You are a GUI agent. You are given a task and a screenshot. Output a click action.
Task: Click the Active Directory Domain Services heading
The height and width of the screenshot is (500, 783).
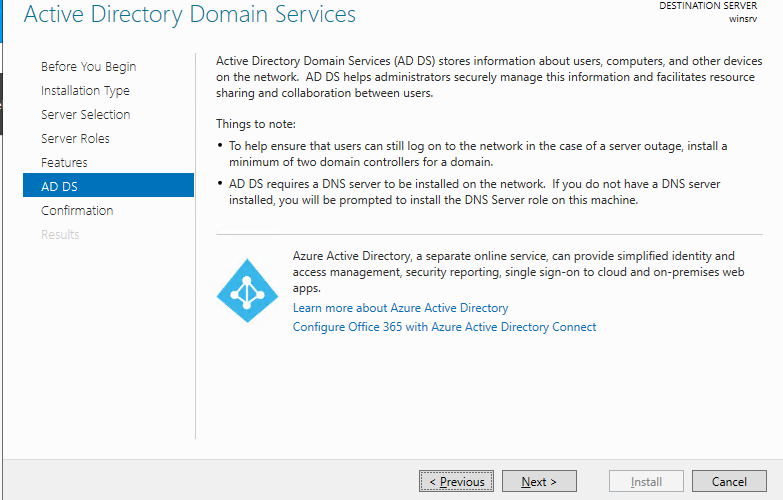(189, 15)
